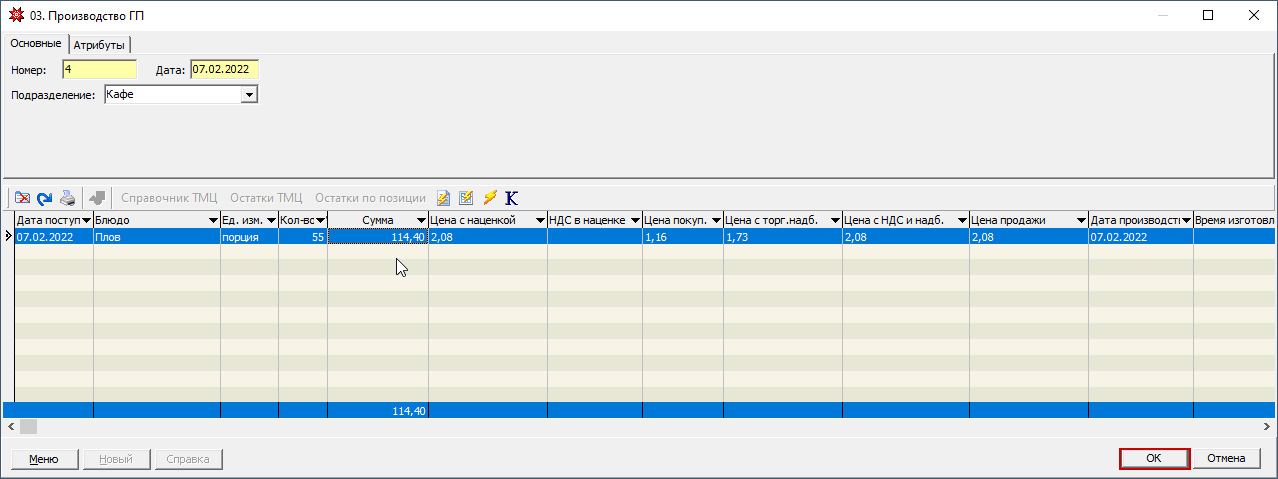Click the delete row icon with red X
This screenshot has width=1278, height=479.
click(23, 198)
